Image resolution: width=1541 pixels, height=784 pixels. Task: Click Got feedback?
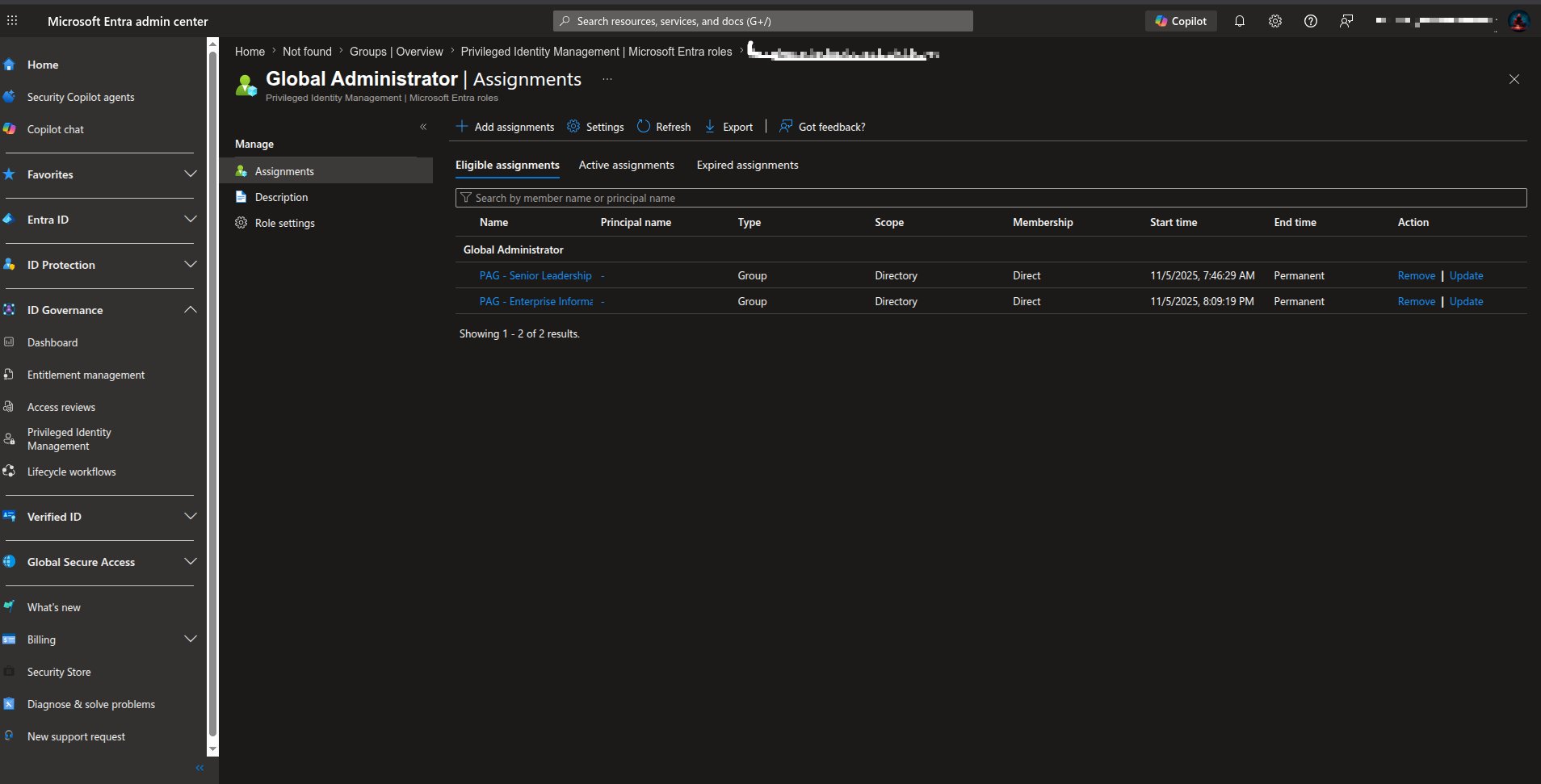click(x=822, y=127)
